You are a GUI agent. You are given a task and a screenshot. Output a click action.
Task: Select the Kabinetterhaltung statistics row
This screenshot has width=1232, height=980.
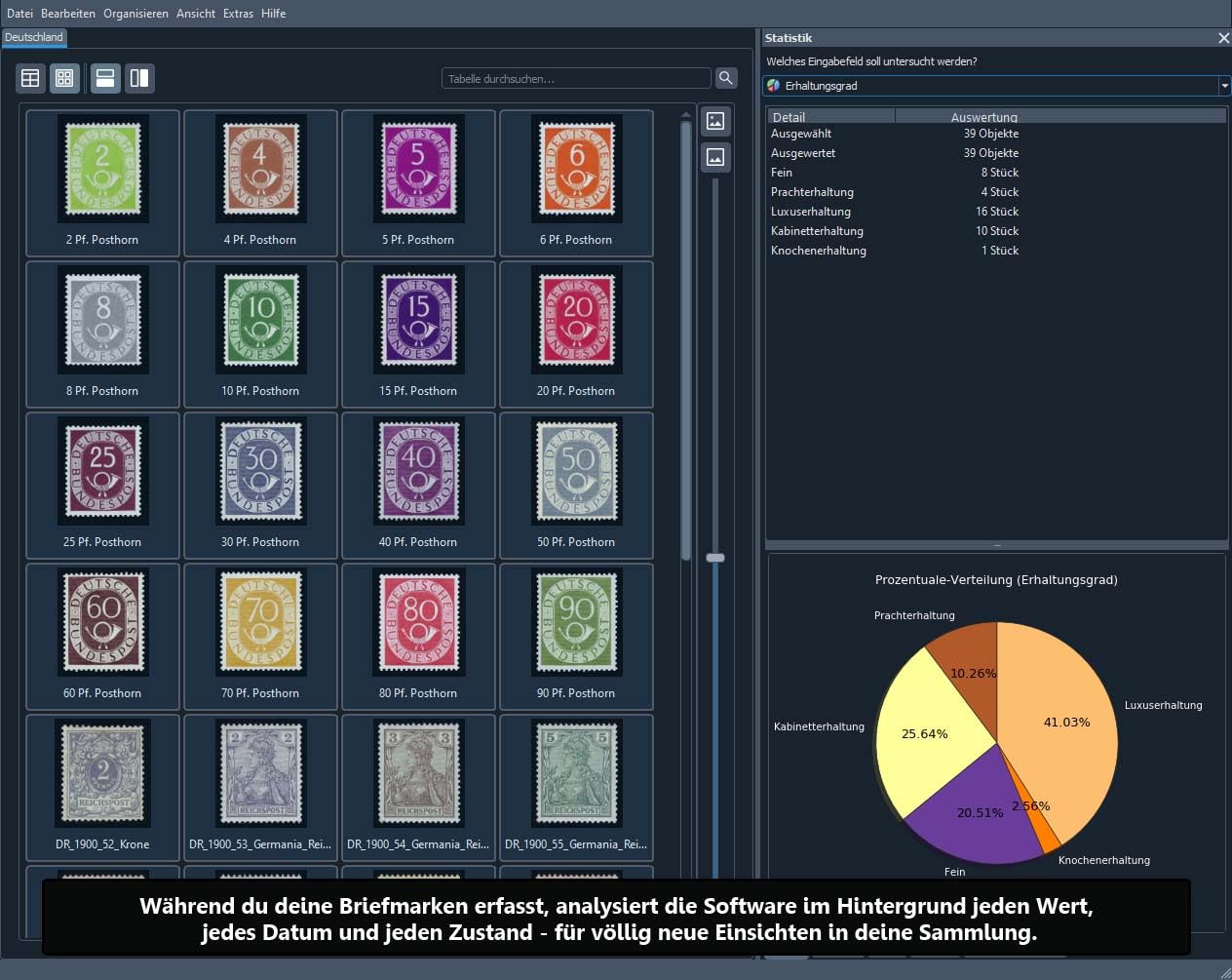point(995,231)
